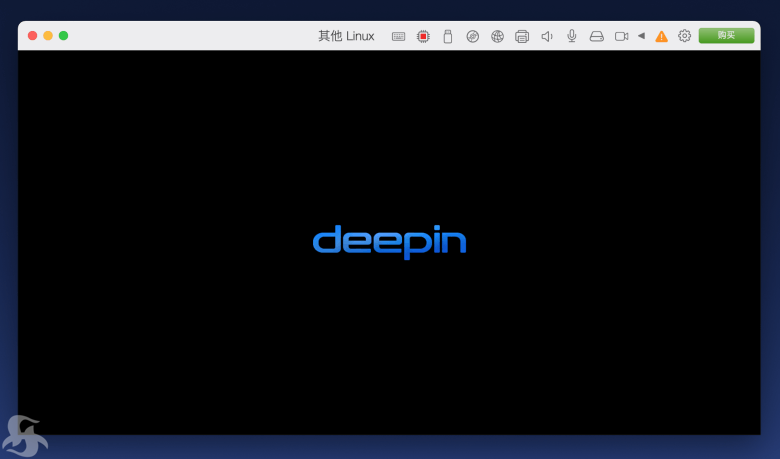Open the keyboard icon in the VM toolbar
Viewport: 780px width, 459px height.
click(398, 36)
